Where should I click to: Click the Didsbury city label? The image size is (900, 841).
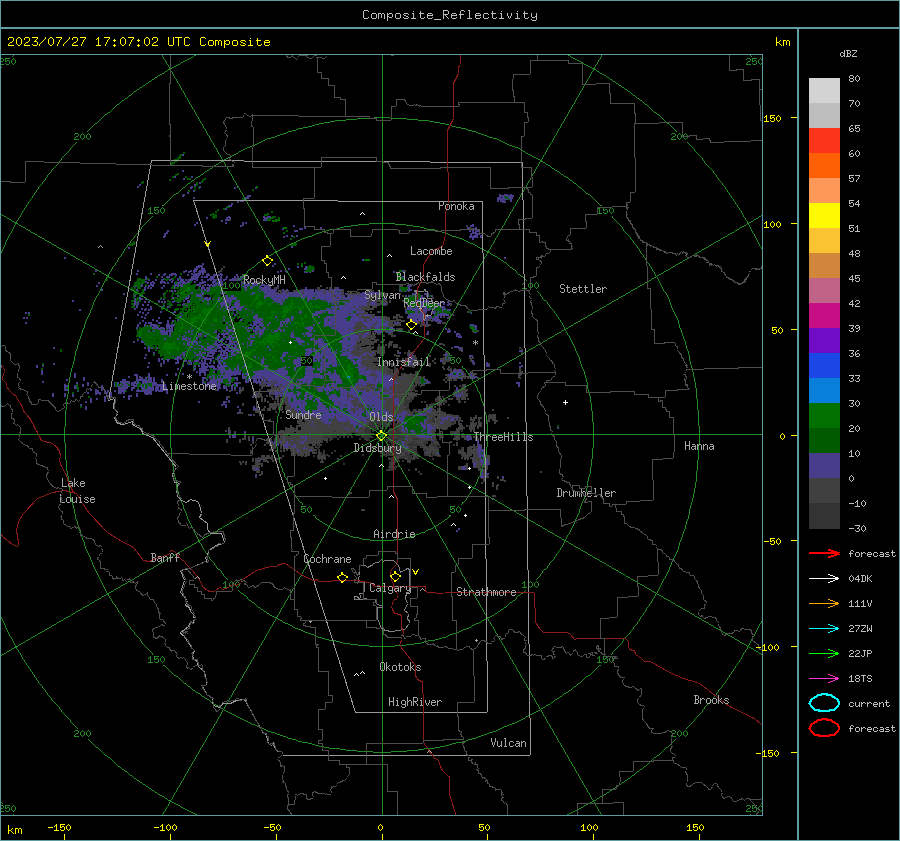377,448
